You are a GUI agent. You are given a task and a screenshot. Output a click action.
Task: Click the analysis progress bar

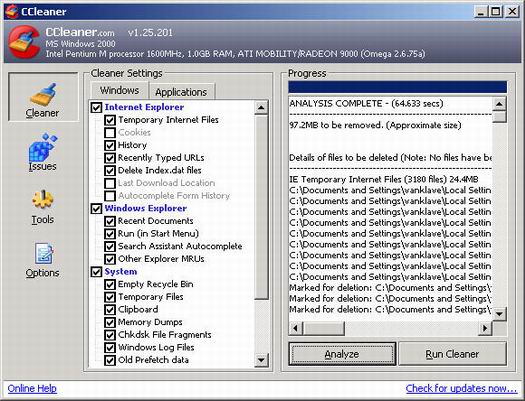pyautogui.click(x=397, y=87)
